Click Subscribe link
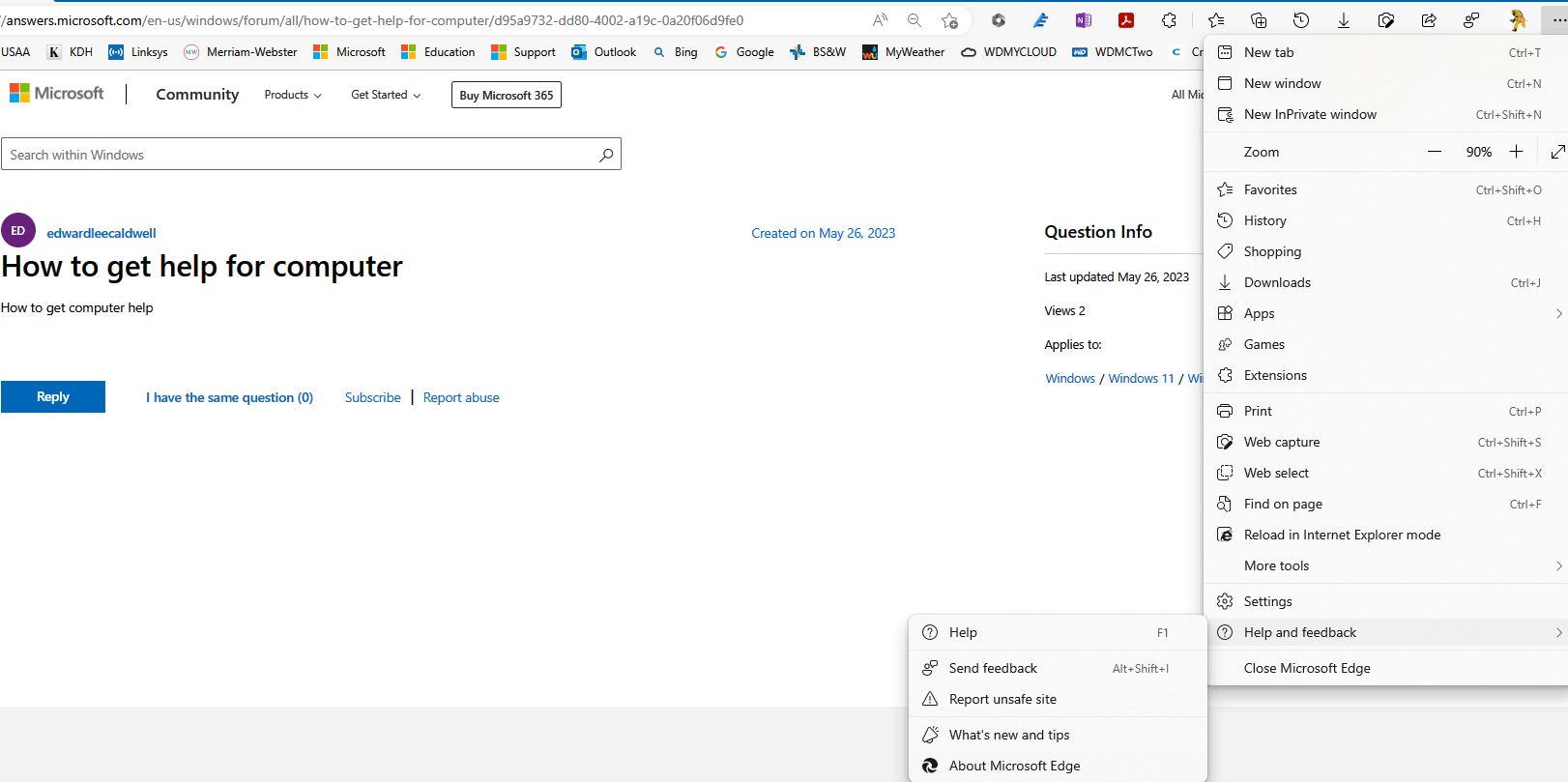The width and height of the screenshot is (1568, 782). click(373, 397)
